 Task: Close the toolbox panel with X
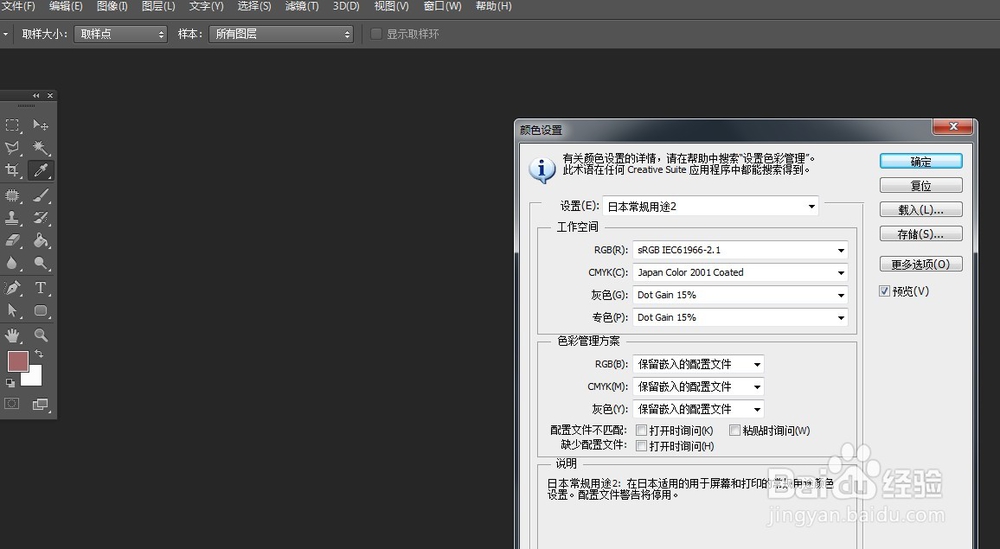tap(50, 96)
